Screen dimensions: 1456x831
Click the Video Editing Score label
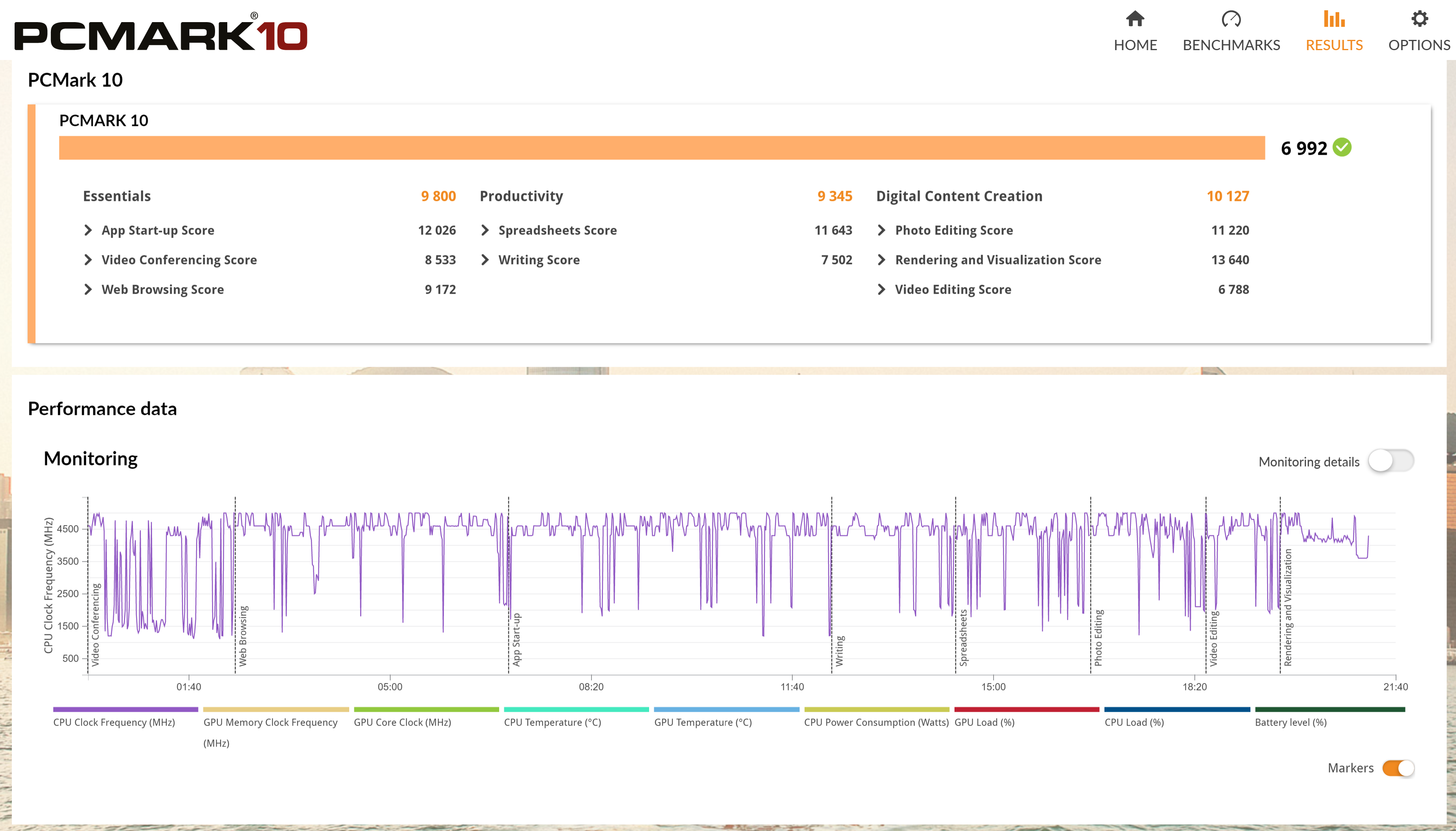[x=953, y=289]
